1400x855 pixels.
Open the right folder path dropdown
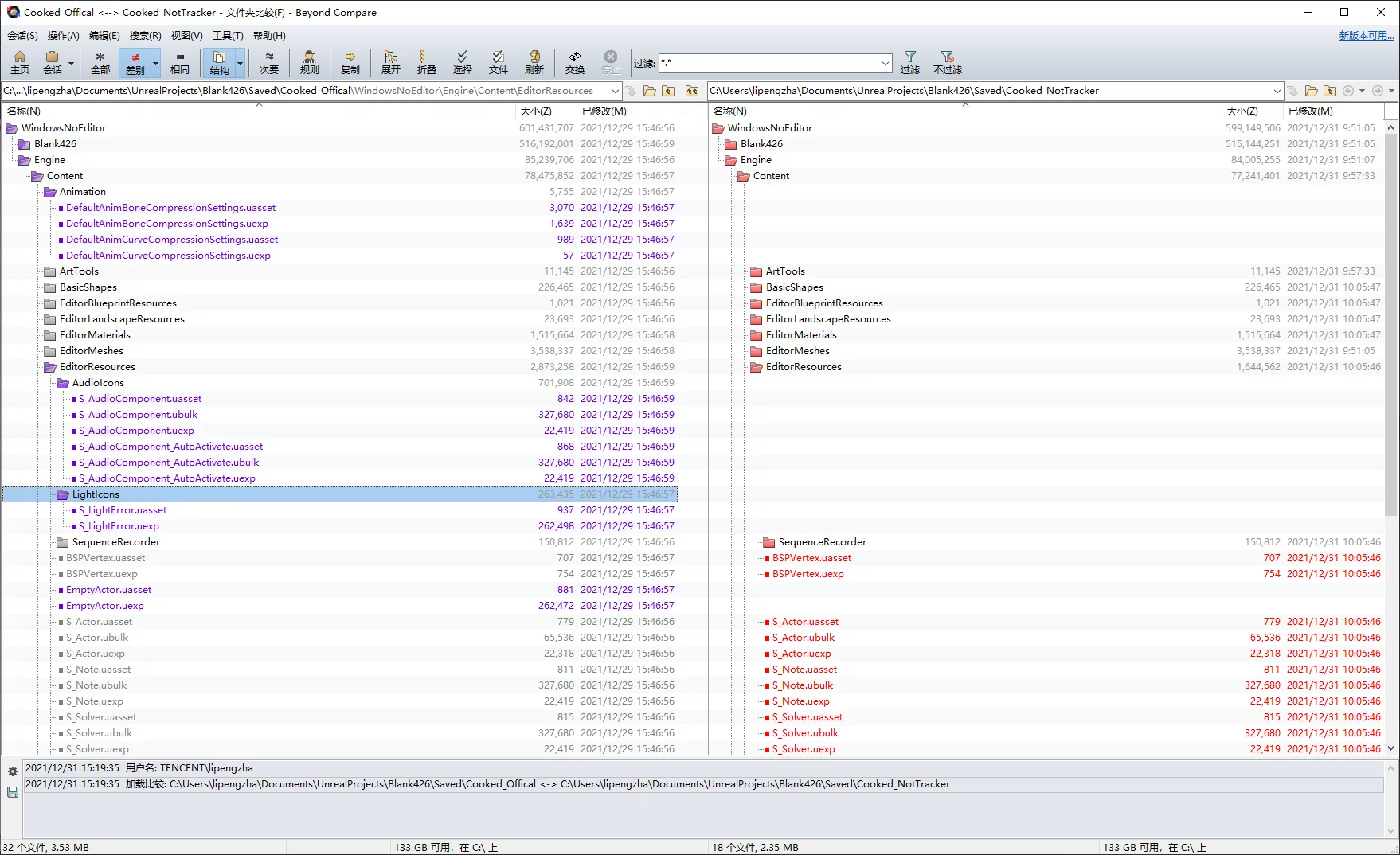(1277, 91)
